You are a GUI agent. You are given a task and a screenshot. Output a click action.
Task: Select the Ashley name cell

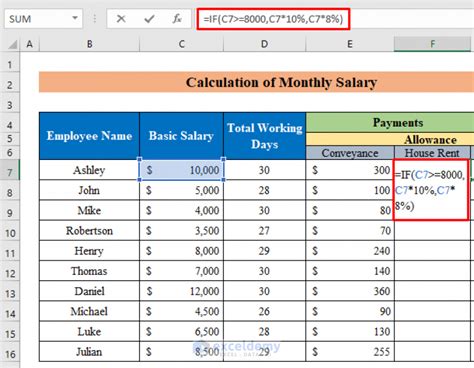89,170
